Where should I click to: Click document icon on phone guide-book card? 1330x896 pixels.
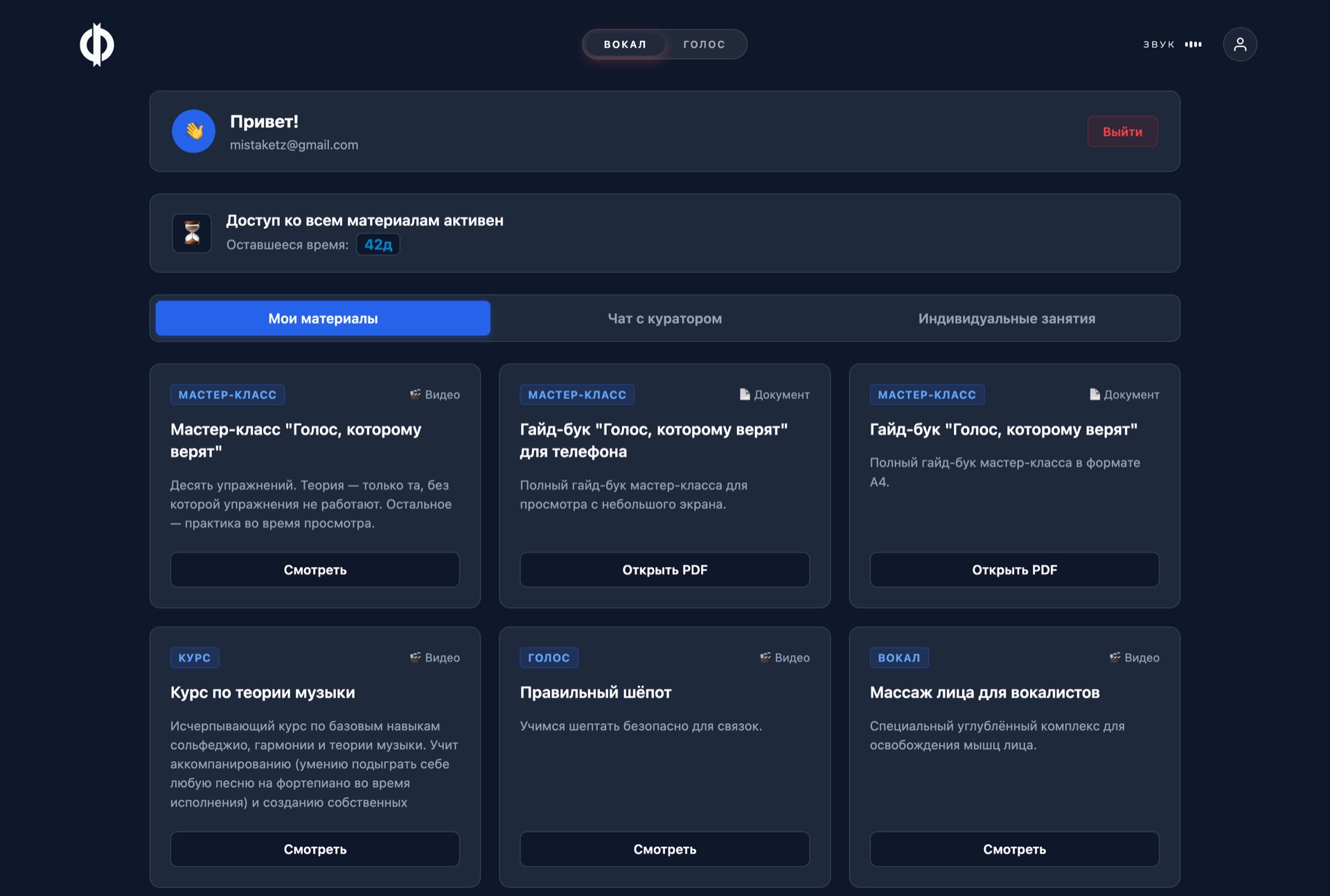point(745,394)
